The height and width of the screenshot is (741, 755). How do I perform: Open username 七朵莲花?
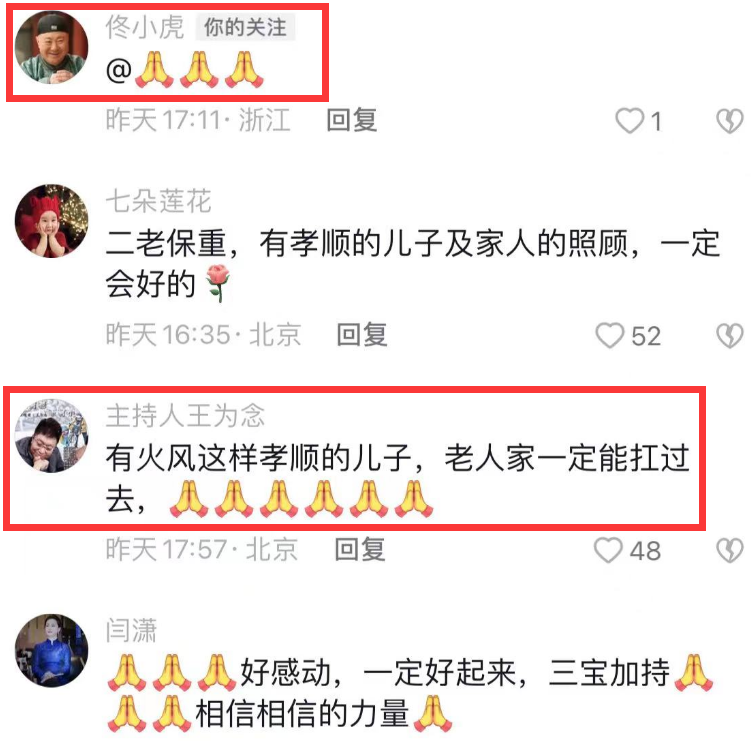click(158, 201)
